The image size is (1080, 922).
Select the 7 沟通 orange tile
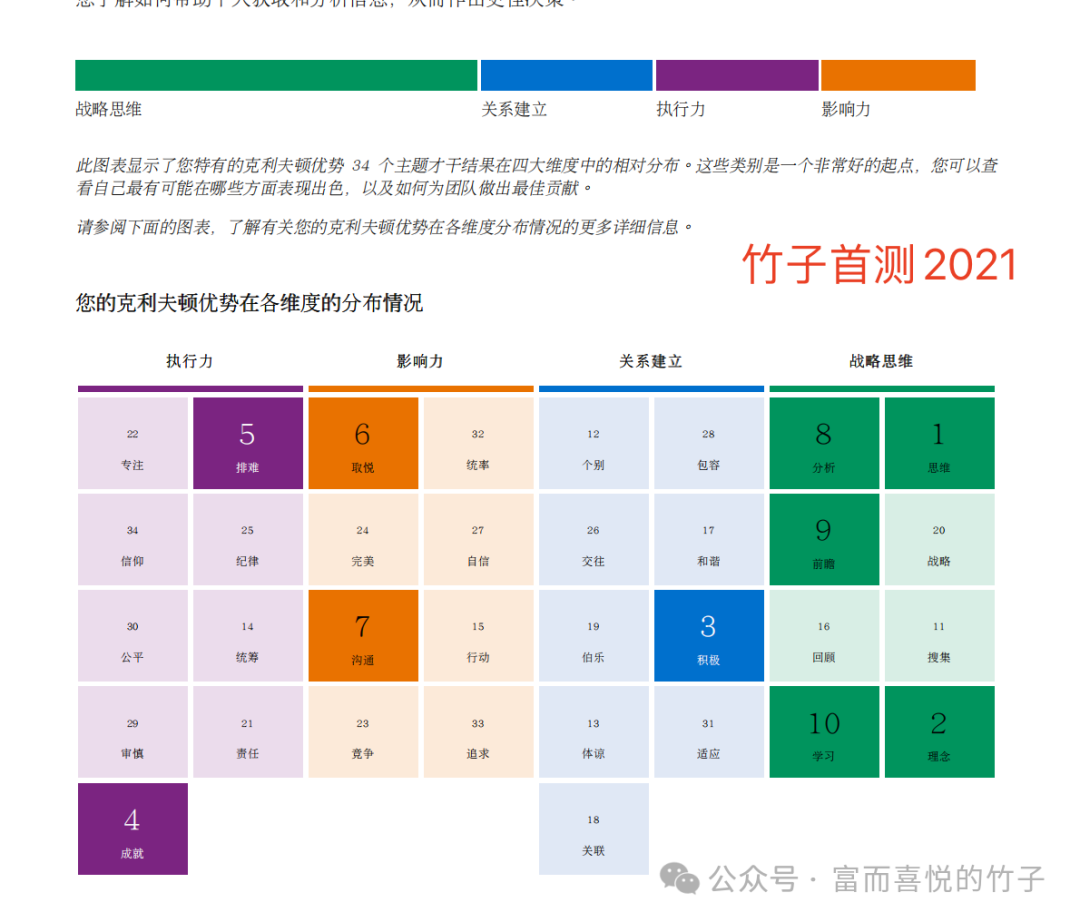pos(363,636)
